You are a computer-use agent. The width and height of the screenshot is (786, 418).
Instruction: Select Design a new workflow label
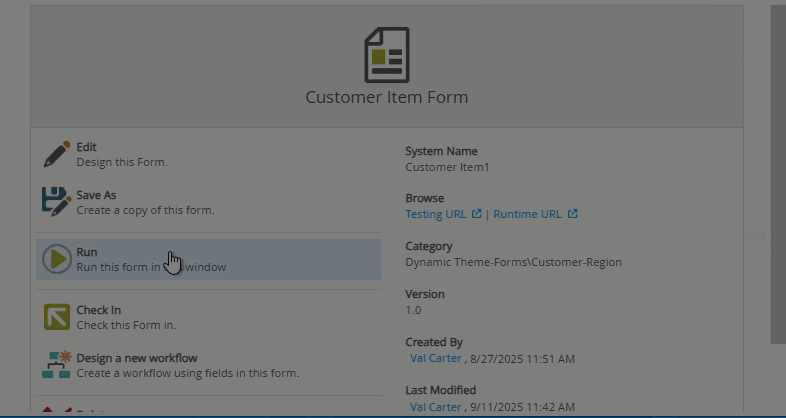click(x=136, y=358)
